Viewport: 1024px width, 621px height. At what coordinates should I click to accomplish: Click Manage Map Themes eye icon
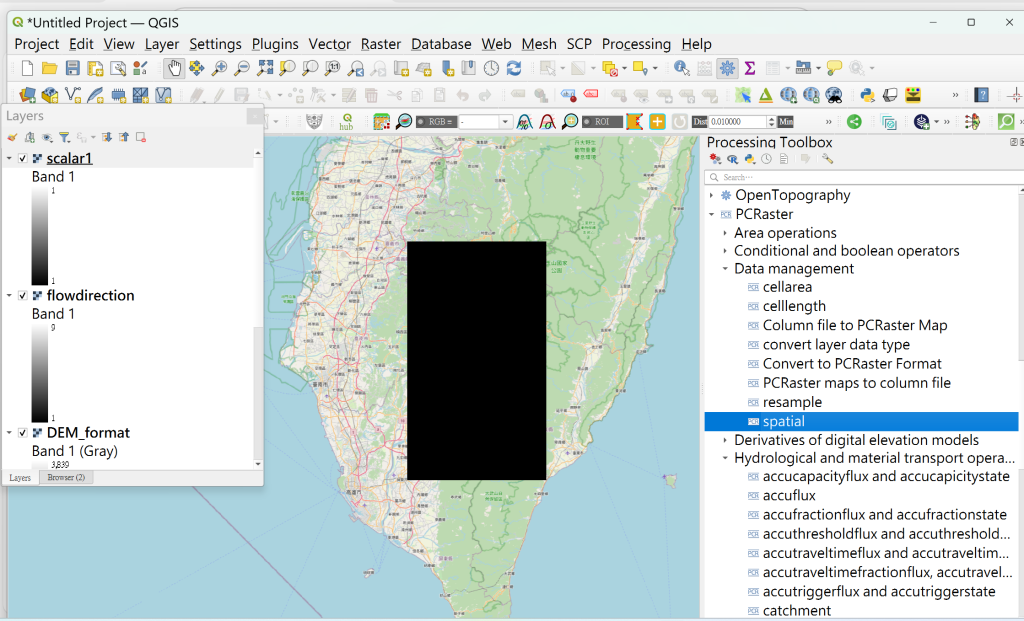47,137
